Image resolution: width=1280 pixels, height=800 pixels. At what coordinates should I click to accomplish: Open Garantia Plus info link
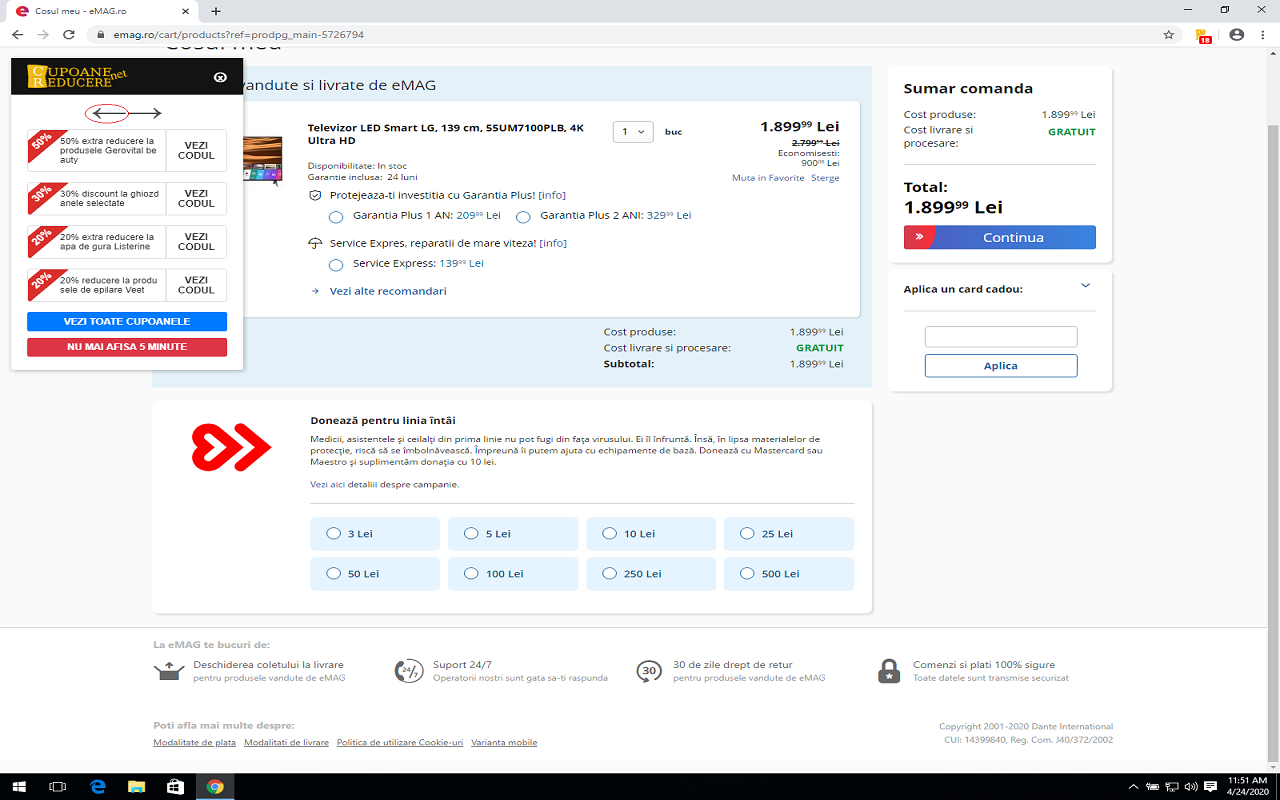(x=552, y=195)
